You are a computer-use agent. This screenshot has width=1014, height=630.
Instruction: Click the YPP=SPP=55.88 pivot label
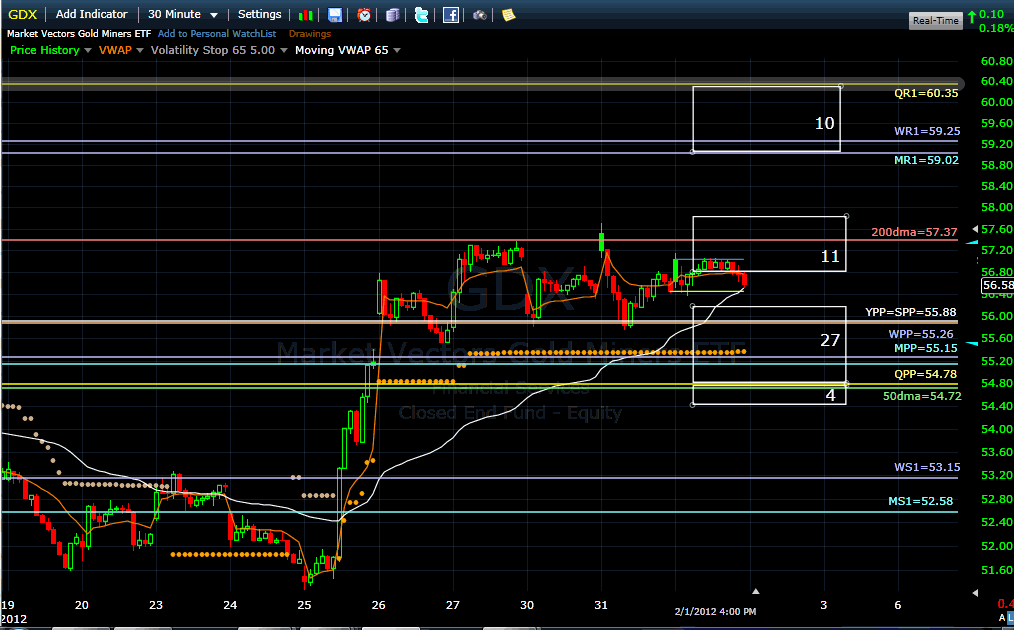pyautogui.click(x=911, y=312)
